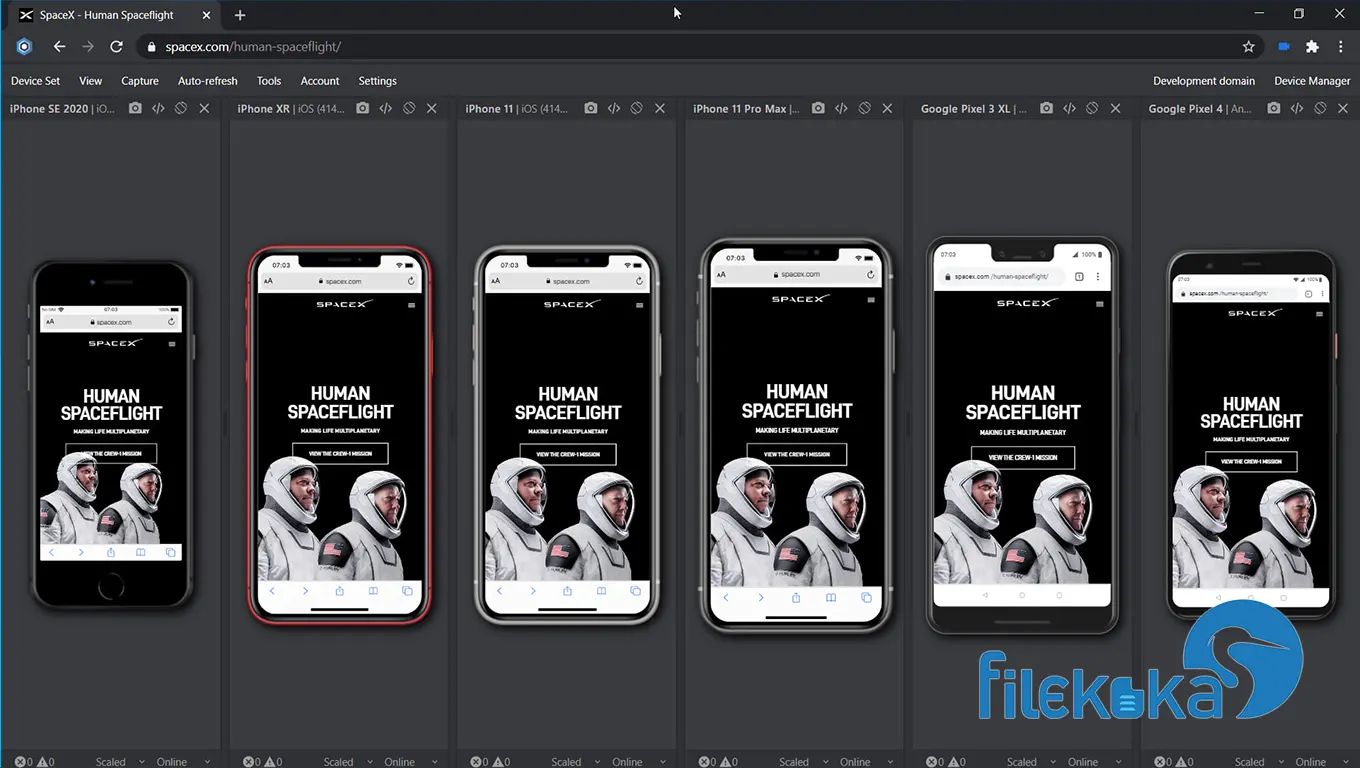The width and height of the screenshot is (1360, 768).
Task: Open the Account menu
Action: click(320, 81)
